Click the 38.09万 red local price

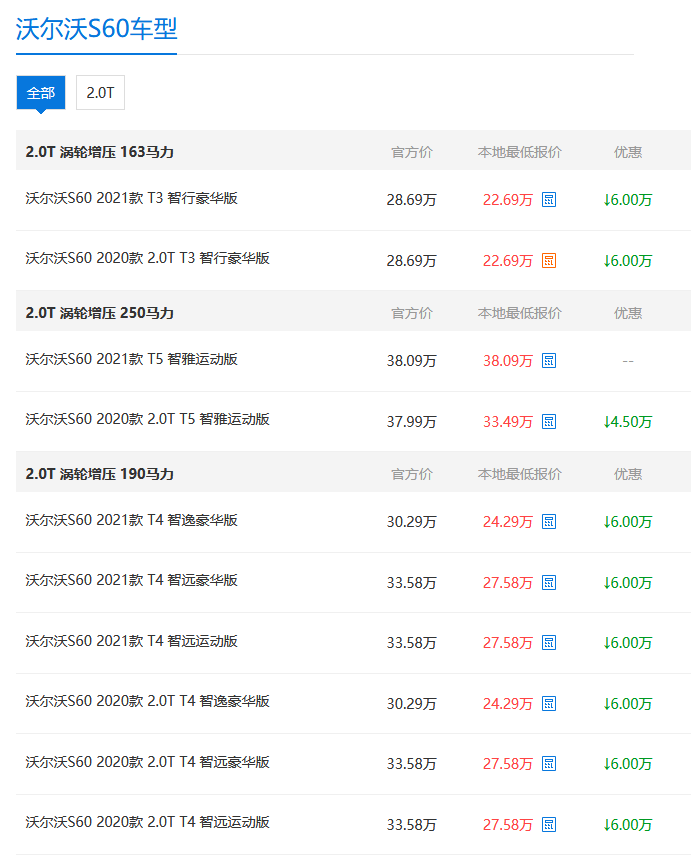click(507, 361)
